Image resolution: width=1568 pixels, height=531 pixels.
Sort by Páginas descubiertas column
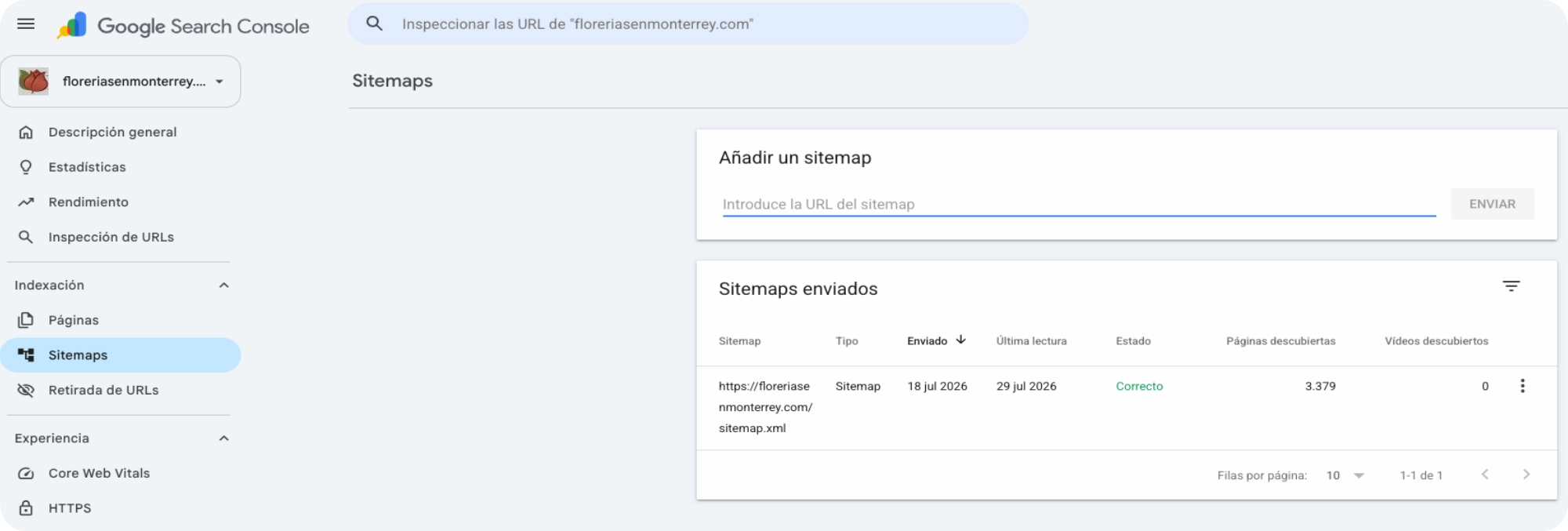(x=1280, y=341)
